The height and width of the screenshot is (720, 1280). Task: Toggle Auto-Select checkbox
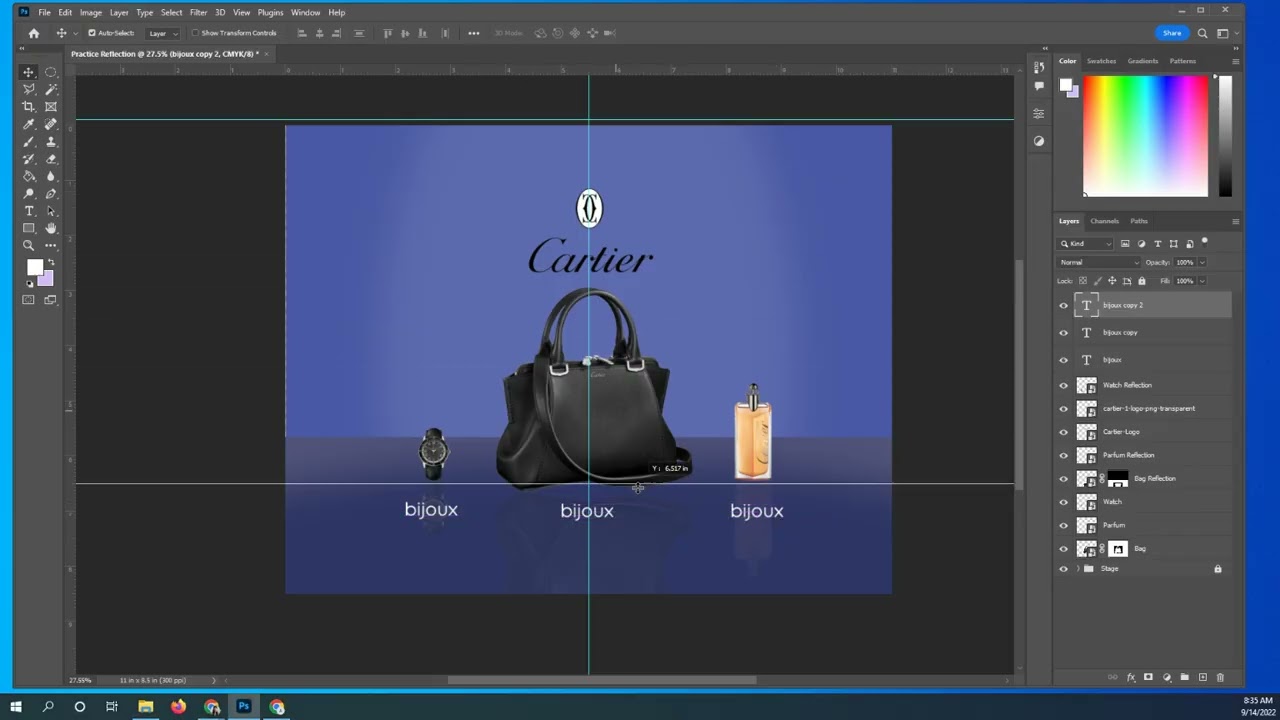pos(92,33)
